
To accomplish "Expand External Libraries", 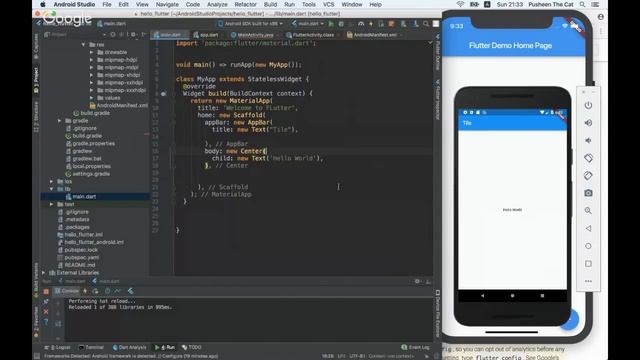I will tap(44, 273).
